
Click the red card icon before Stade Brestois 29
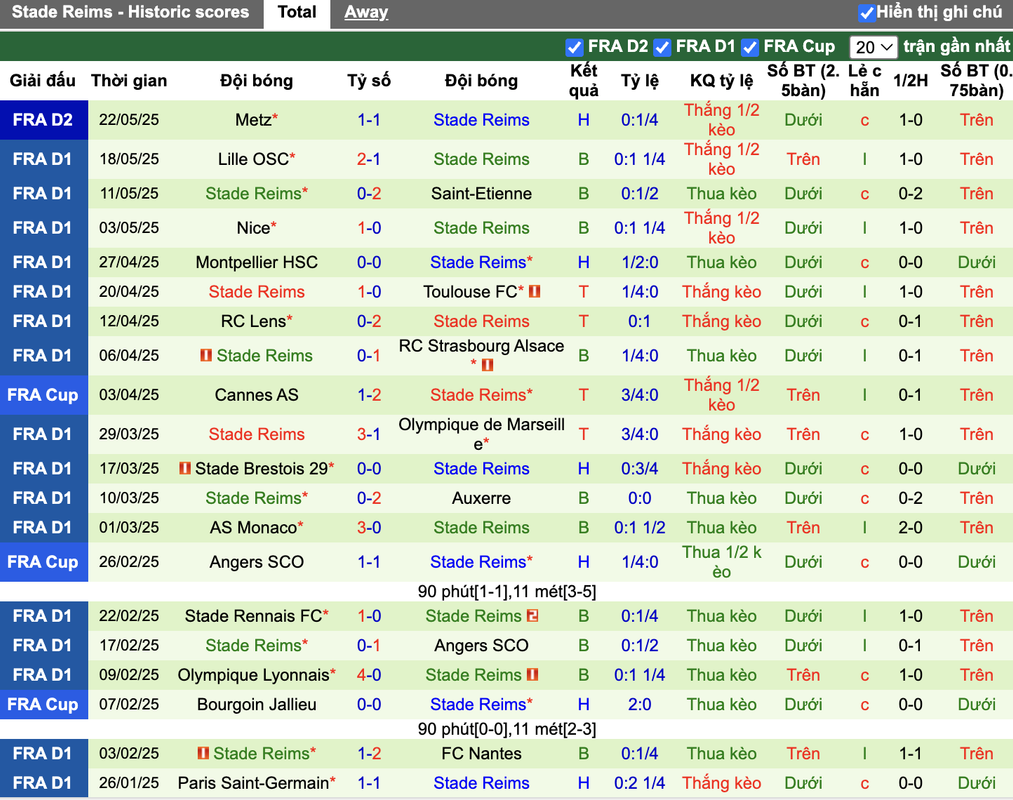click(185, 468)
